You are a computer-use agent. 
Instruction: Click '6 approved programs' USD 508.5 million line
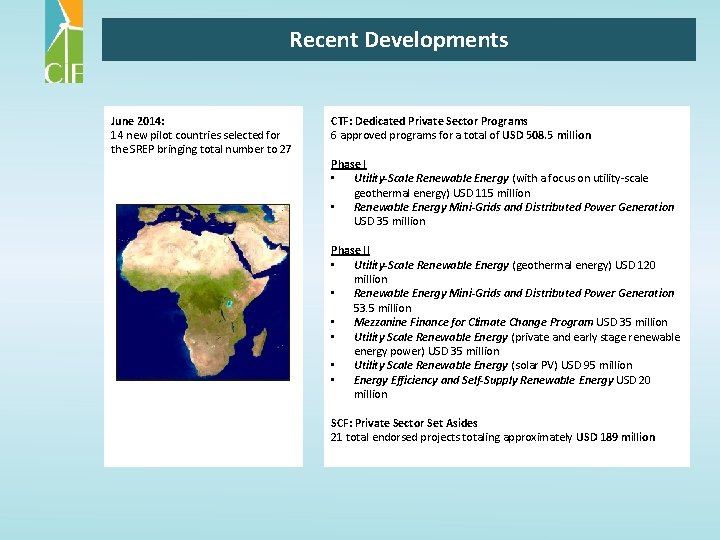[x=461, y=135]
